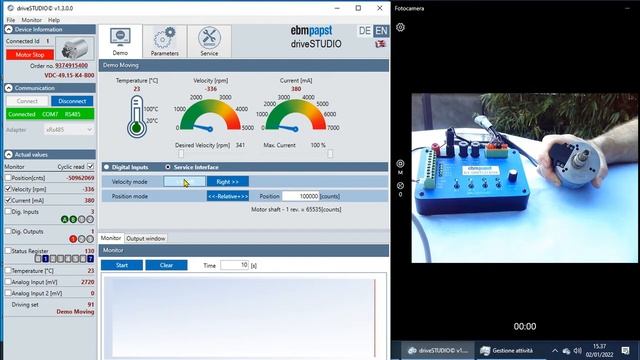Toggle the Analog Input [mV] checkbox
640x360 pixels.
pyautogui.click(x=8, y=282)
